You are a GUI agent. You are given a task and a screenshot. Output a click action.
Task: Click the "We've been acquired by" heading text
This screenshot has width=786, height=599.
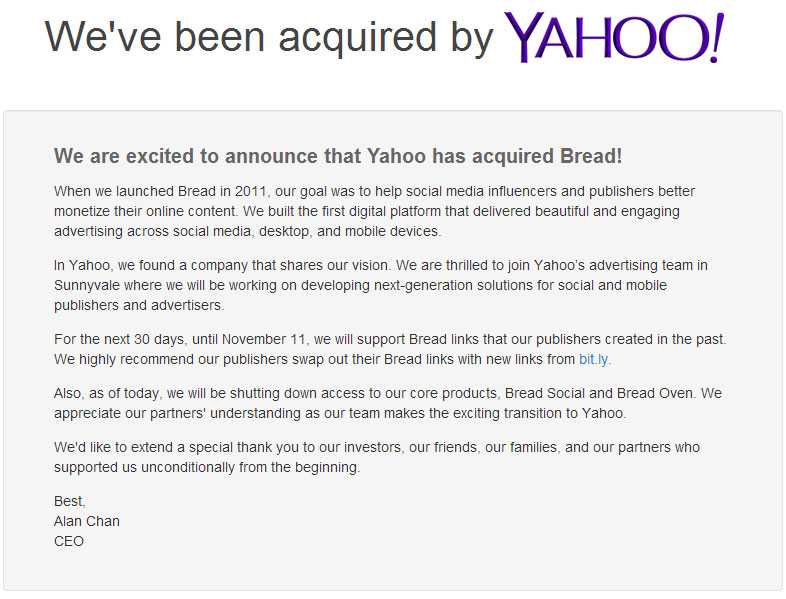point(270,38)
